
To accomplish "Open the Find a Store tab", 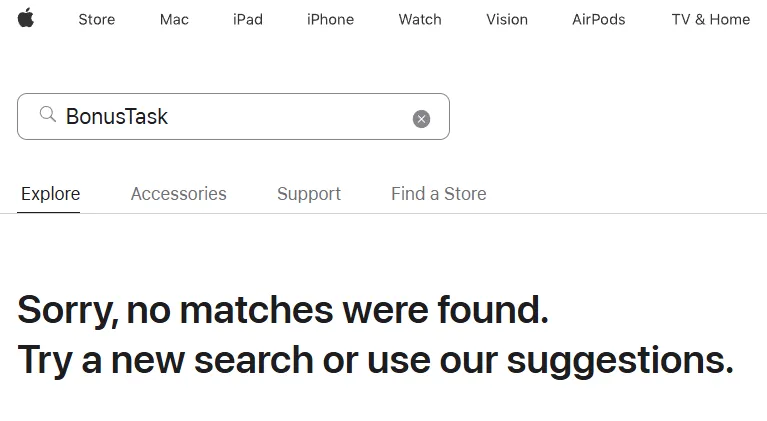I will [439, 194].
